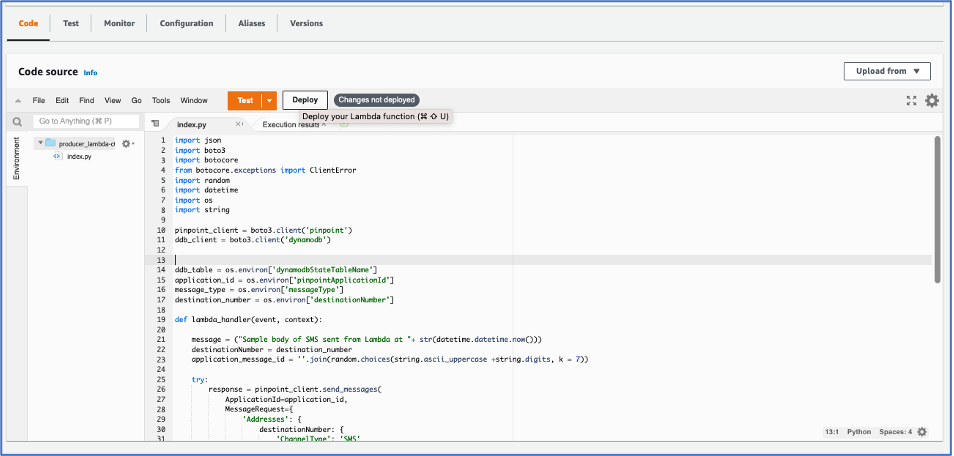This screenshot has width=954, height=456.
Task: Click the tab list icon left of index.py
Action: (154, 124)
